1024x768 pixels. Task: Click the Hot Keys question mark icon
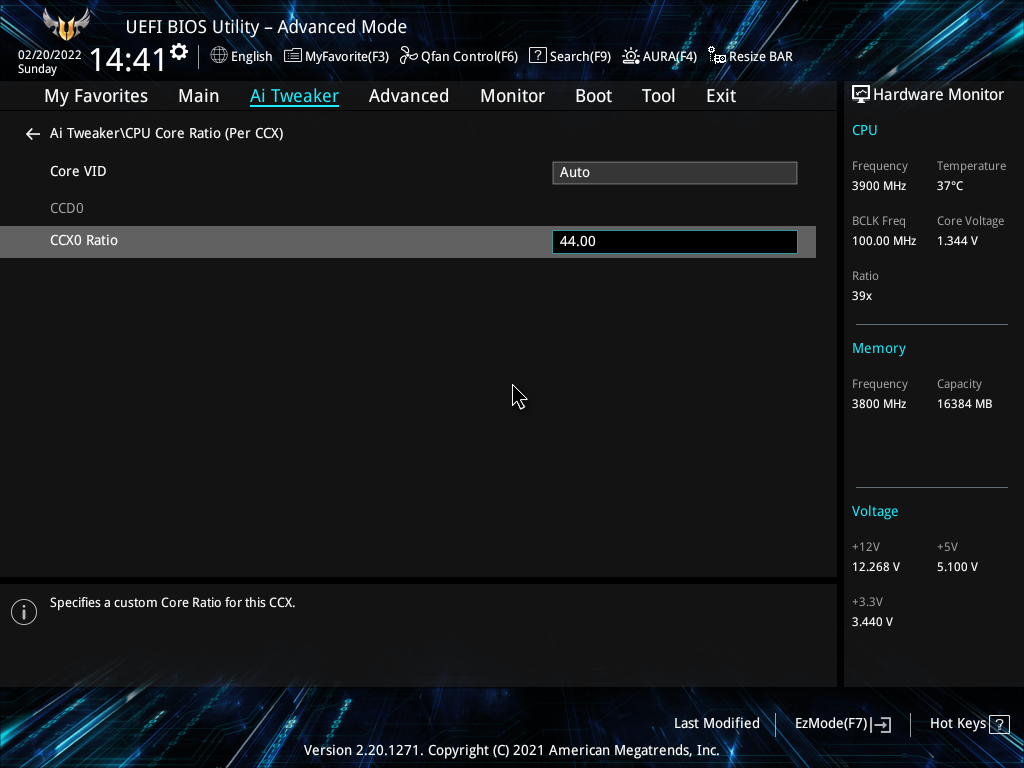point(999,724)
